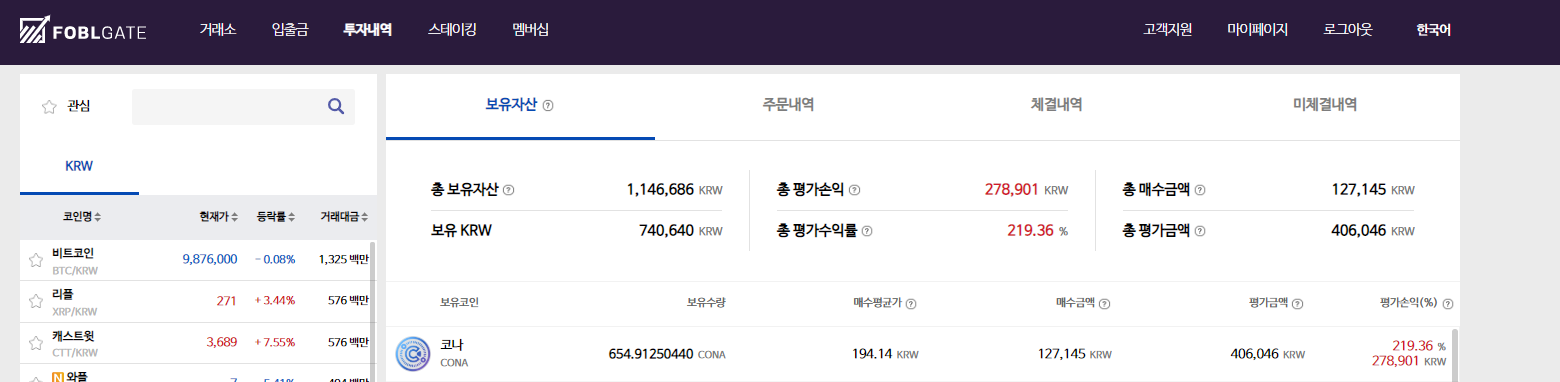Open the 한국어 language selector

tap(1433, 30)
